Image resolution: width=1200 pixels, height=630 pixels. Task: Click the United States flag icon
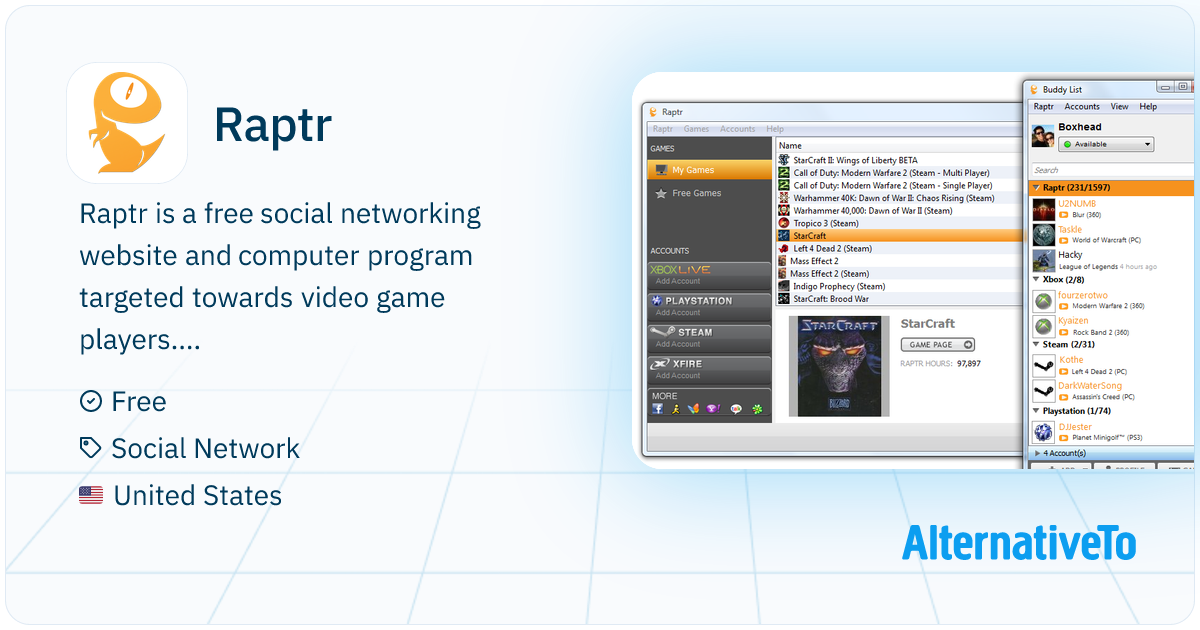tap(91, 495)
